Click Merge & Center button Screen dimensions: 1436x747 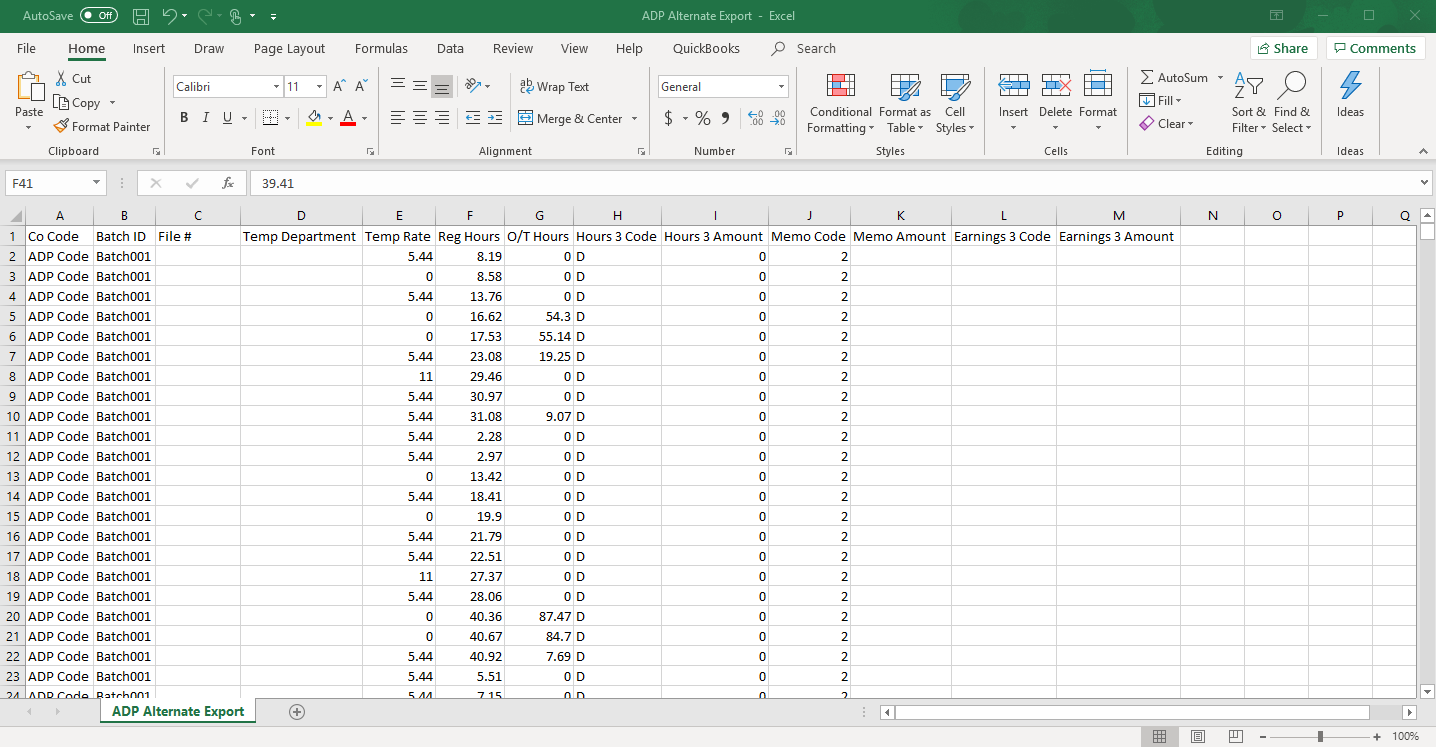570,118
